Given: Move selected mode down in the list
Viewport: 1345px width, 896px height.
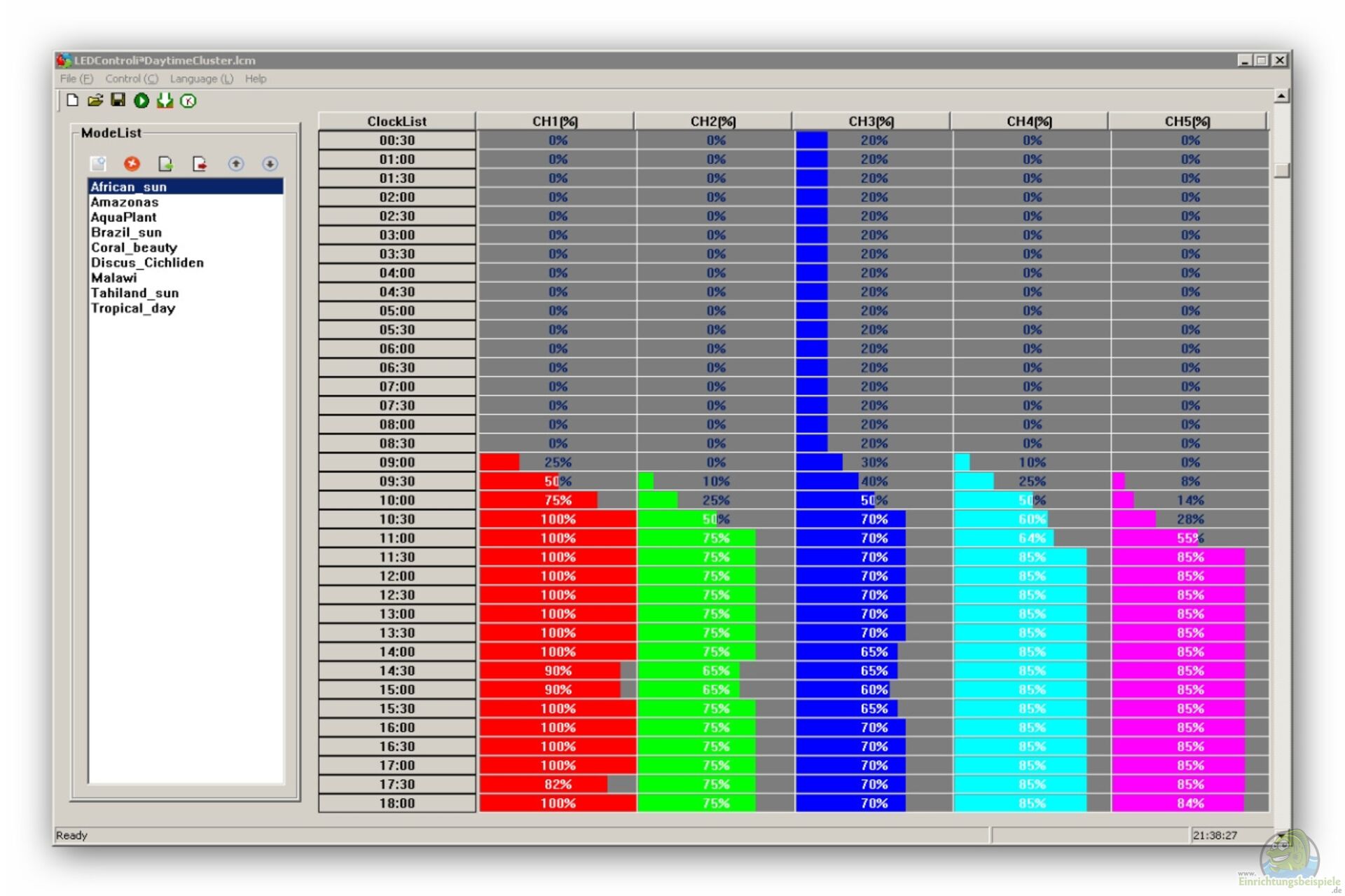Looking at the screenshot, I should point(270,164).
